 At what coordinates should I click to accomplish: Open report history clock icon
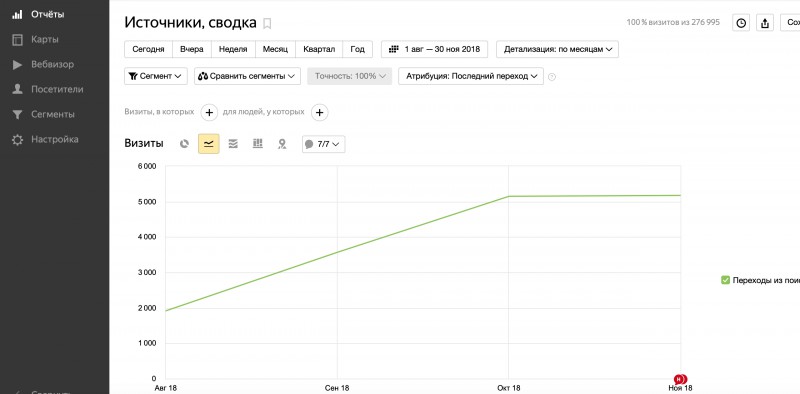click(x=741, y=23)
